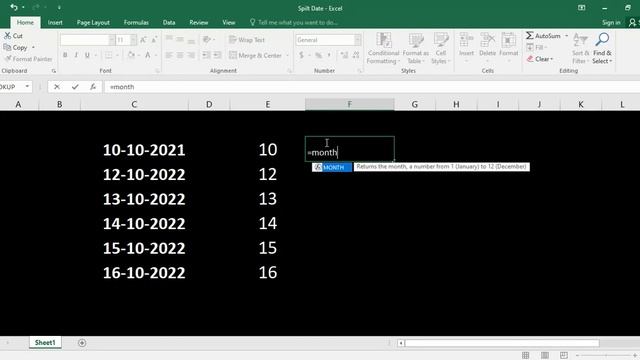Toggle Bold formatting
Viewport: 640px width, 360px height.
[x=65, y=55]
